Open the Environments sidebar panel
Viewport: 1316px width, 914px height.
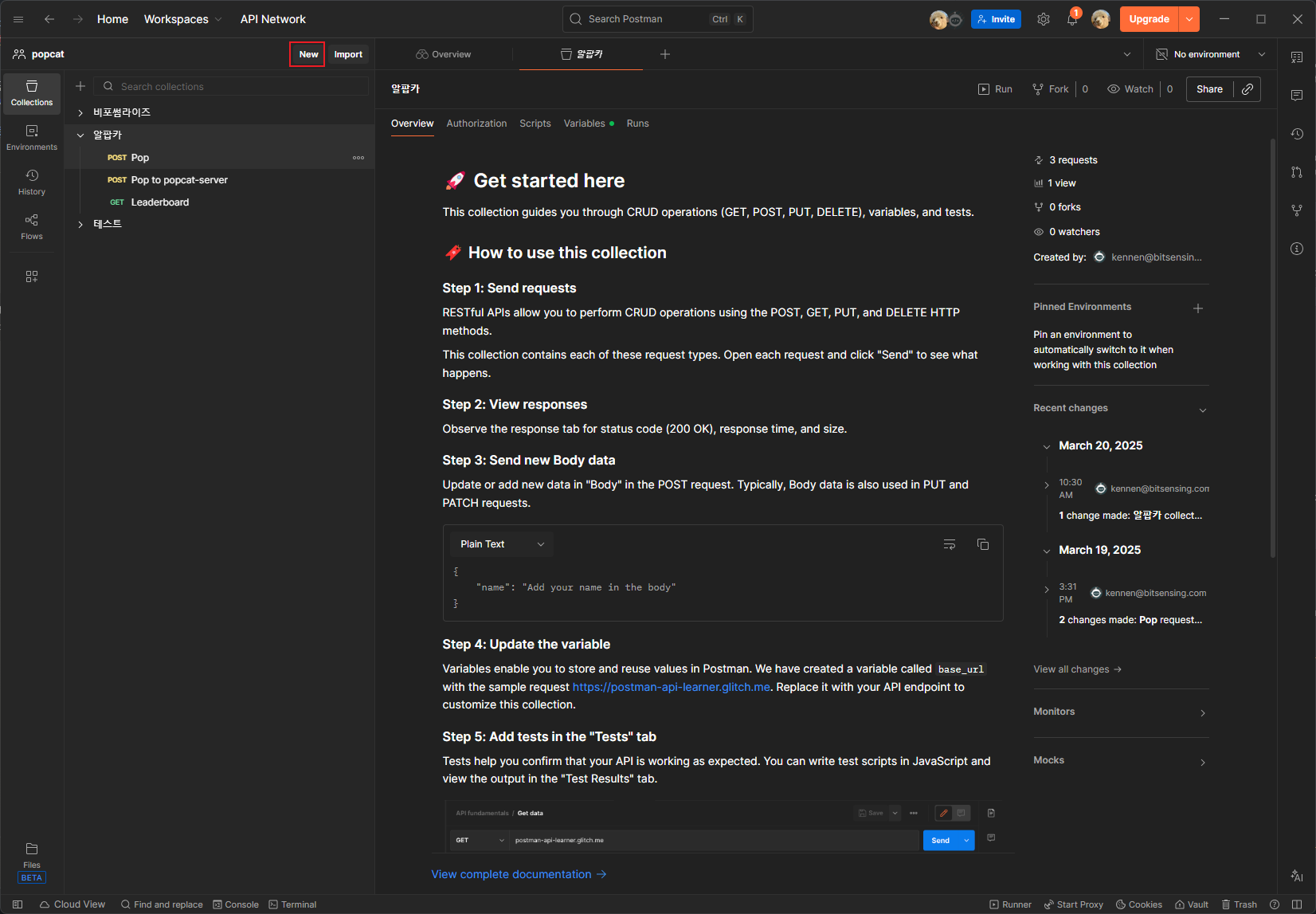(x=32, y=138)
